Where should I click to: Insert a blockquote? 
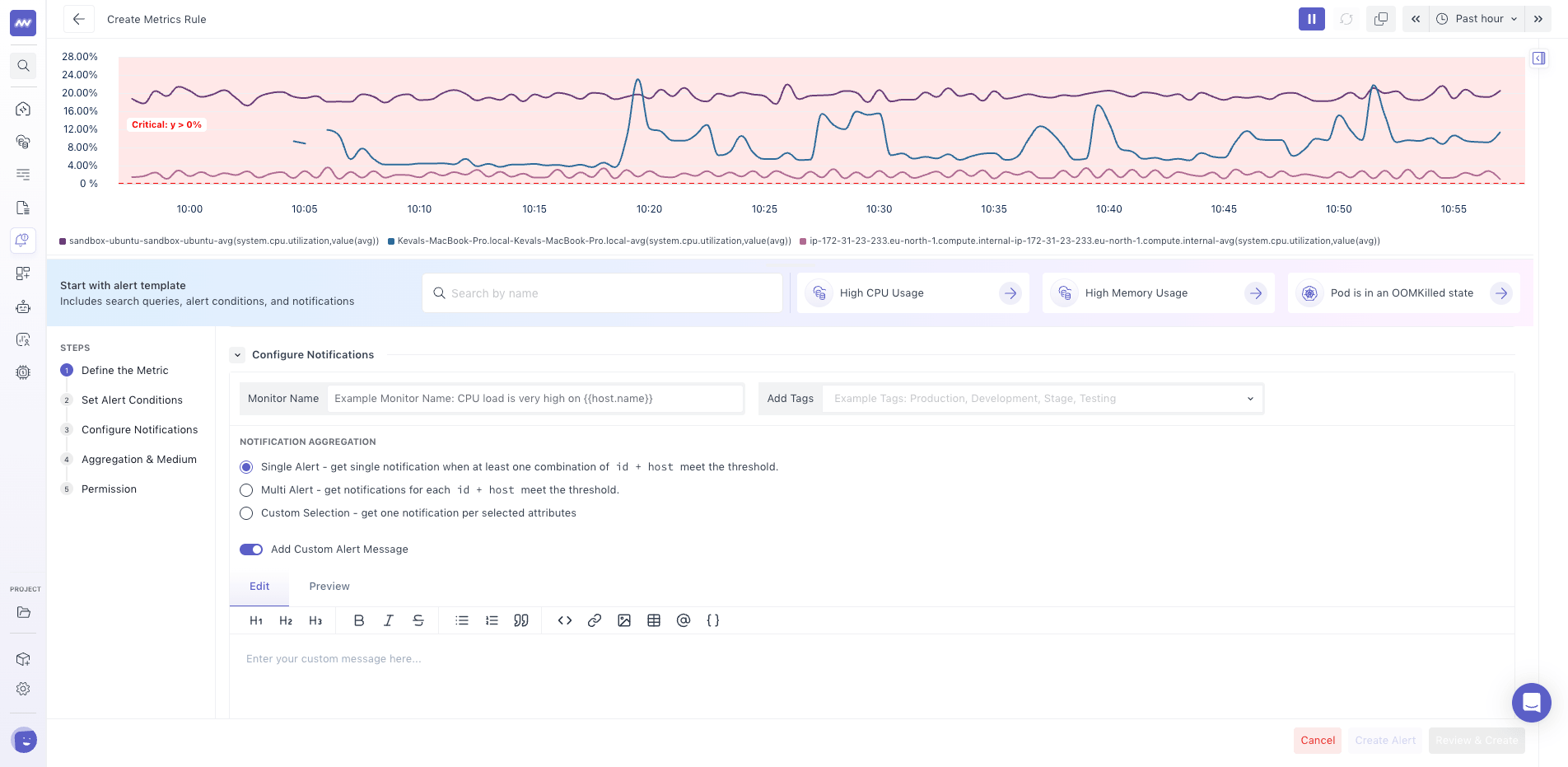[x=521, y=620]
